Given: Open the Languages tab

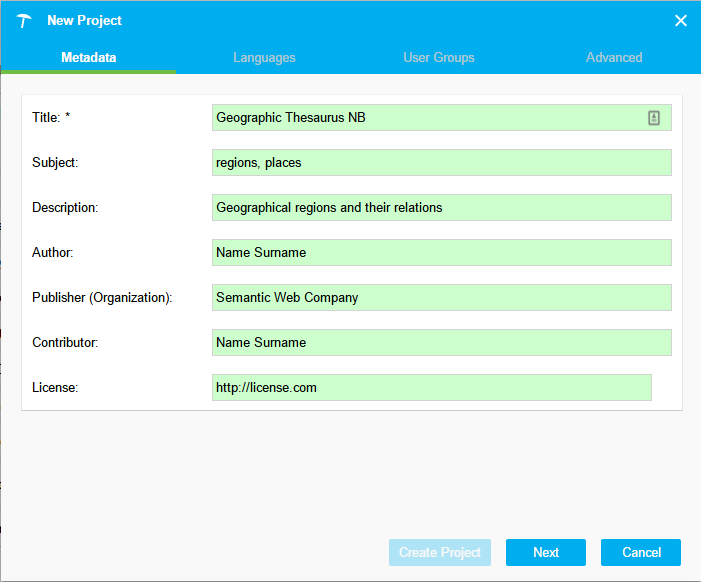Looking at the screenshot, I should (264, 58).
